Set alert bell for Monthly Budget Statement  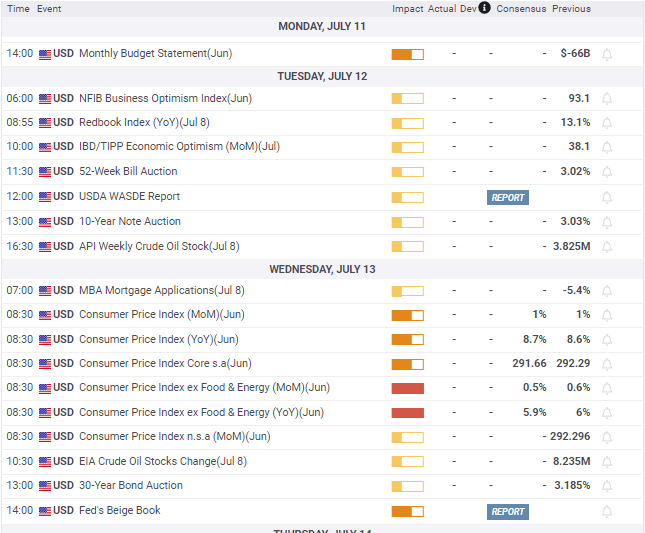point(606,54)
